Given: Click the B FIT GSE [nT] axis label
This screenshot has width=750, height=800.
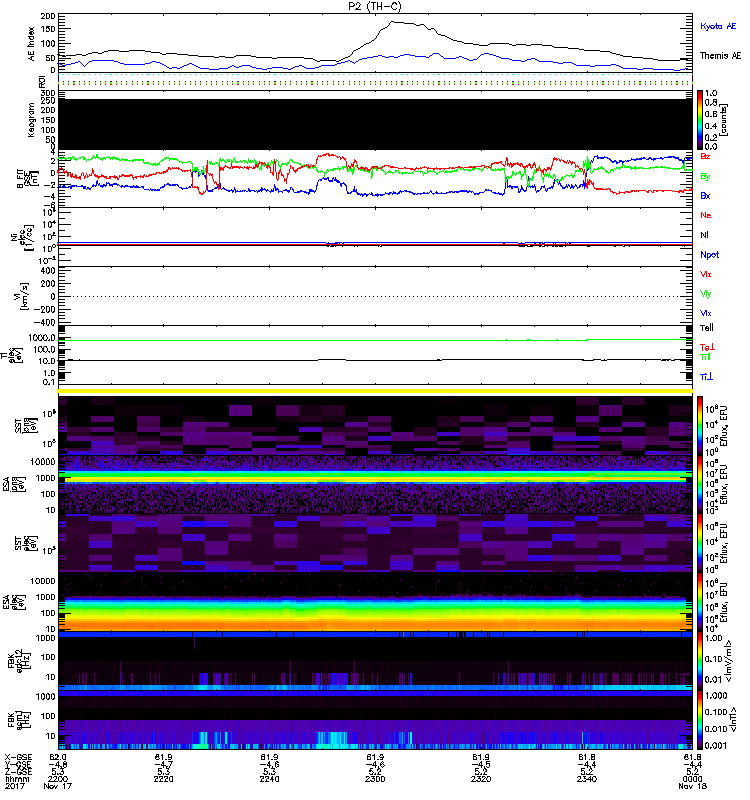Looking at the screenshot, I should pyautogui.click(x=26, y=179).
